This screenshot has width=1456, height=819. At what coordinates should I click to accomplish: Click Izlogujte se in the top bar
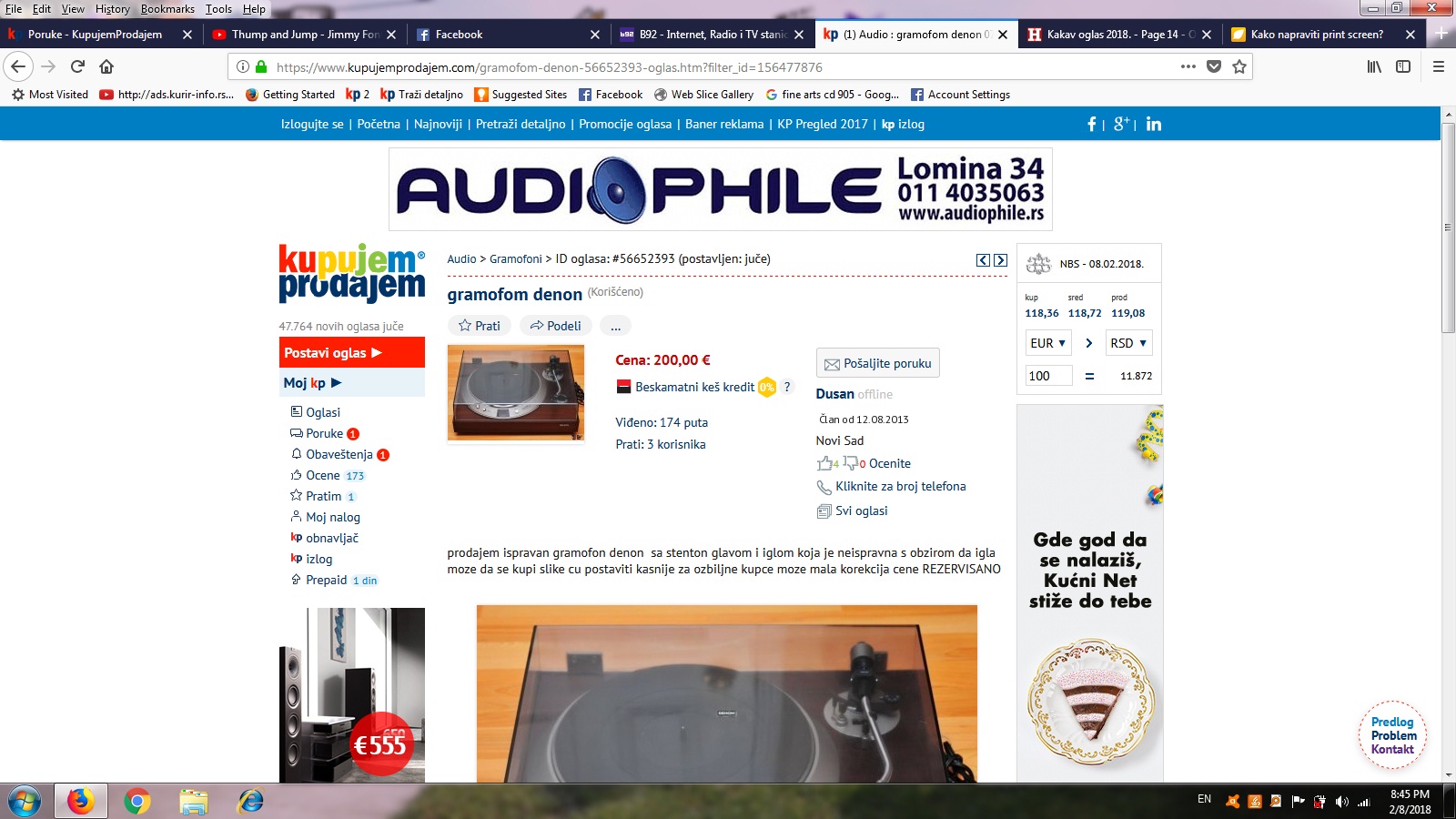(x=312, y=124)
